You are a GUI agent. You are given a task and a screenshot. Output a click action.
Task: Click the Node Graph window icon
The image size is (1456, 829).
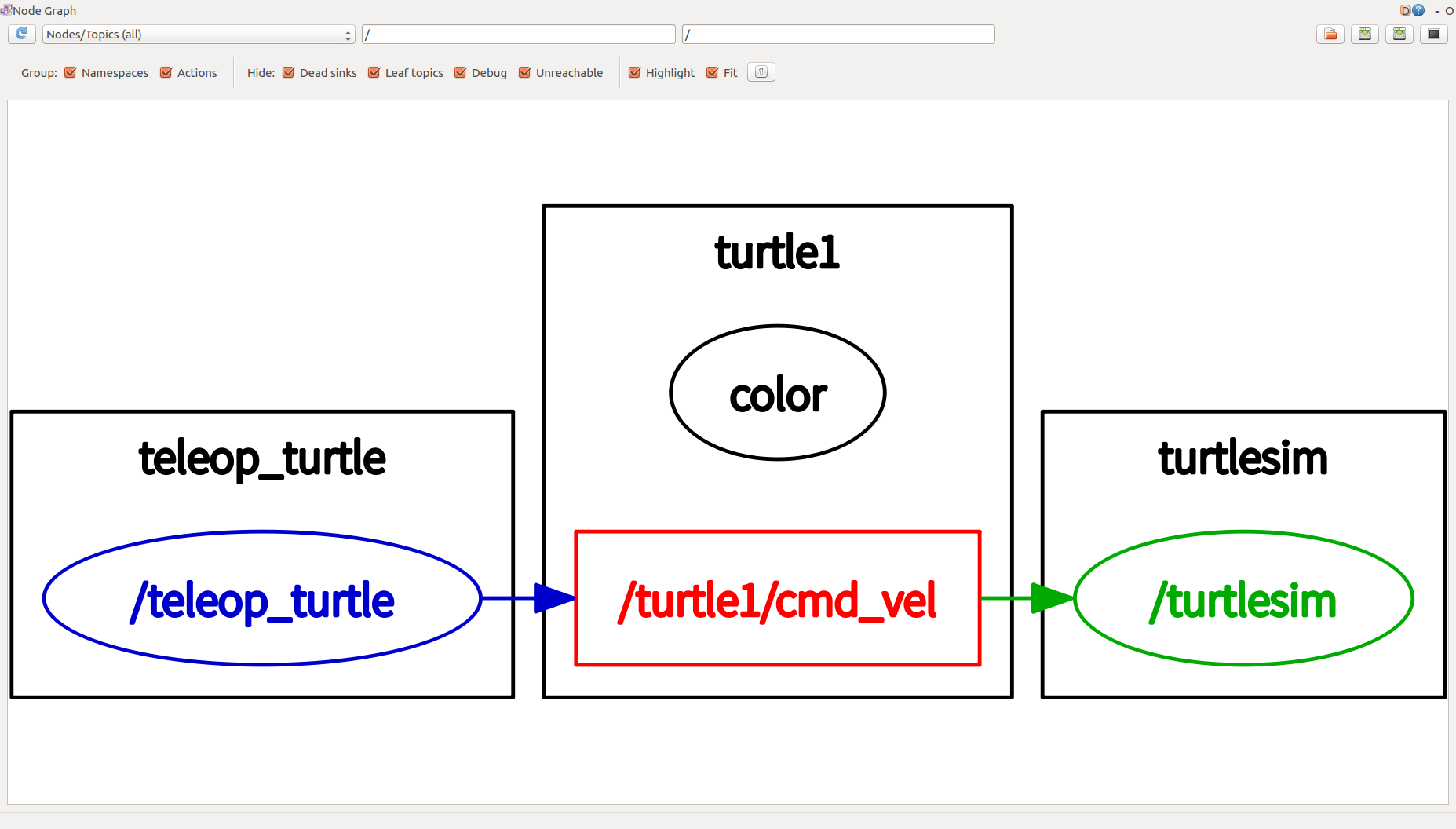(6, 10)
